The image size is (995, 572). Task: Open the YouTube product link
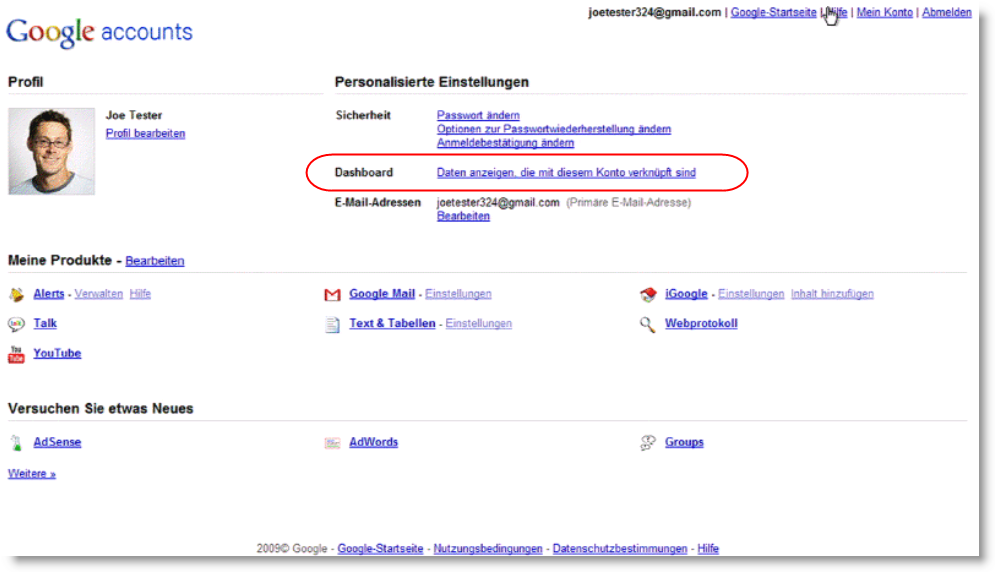pyautogui.click(x=57, y=353)
